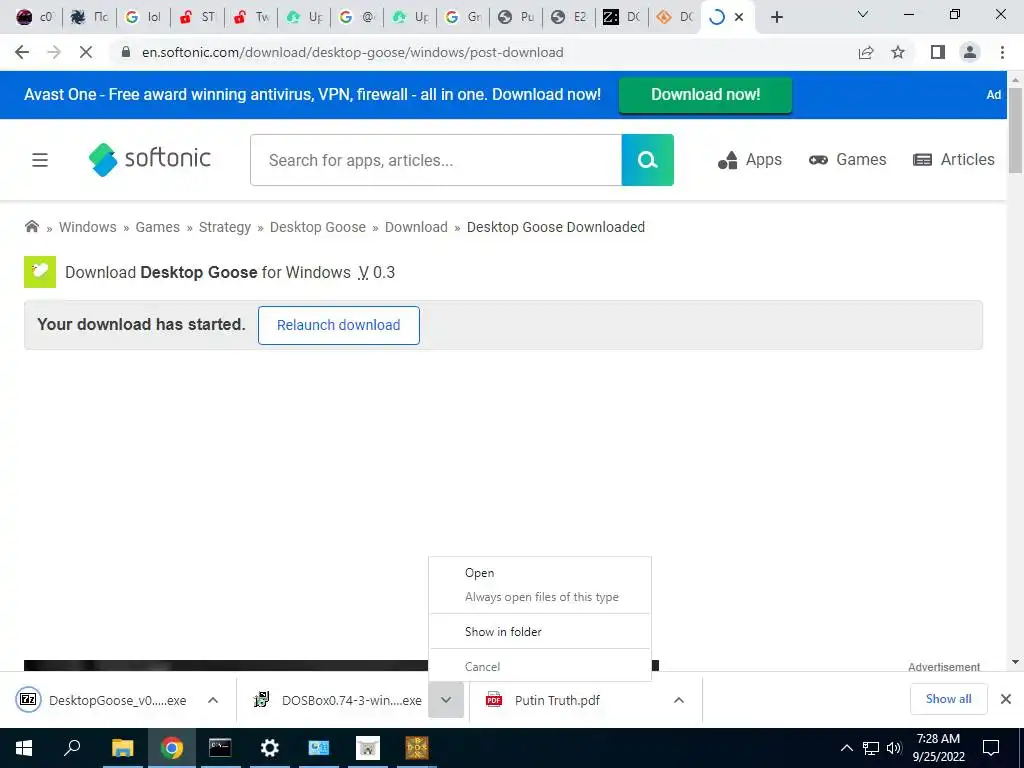Switch to the Google 'lol' tab
The height and width of the screenshot is (768, 1024).
pyautogui.click(x=144, y=17)
